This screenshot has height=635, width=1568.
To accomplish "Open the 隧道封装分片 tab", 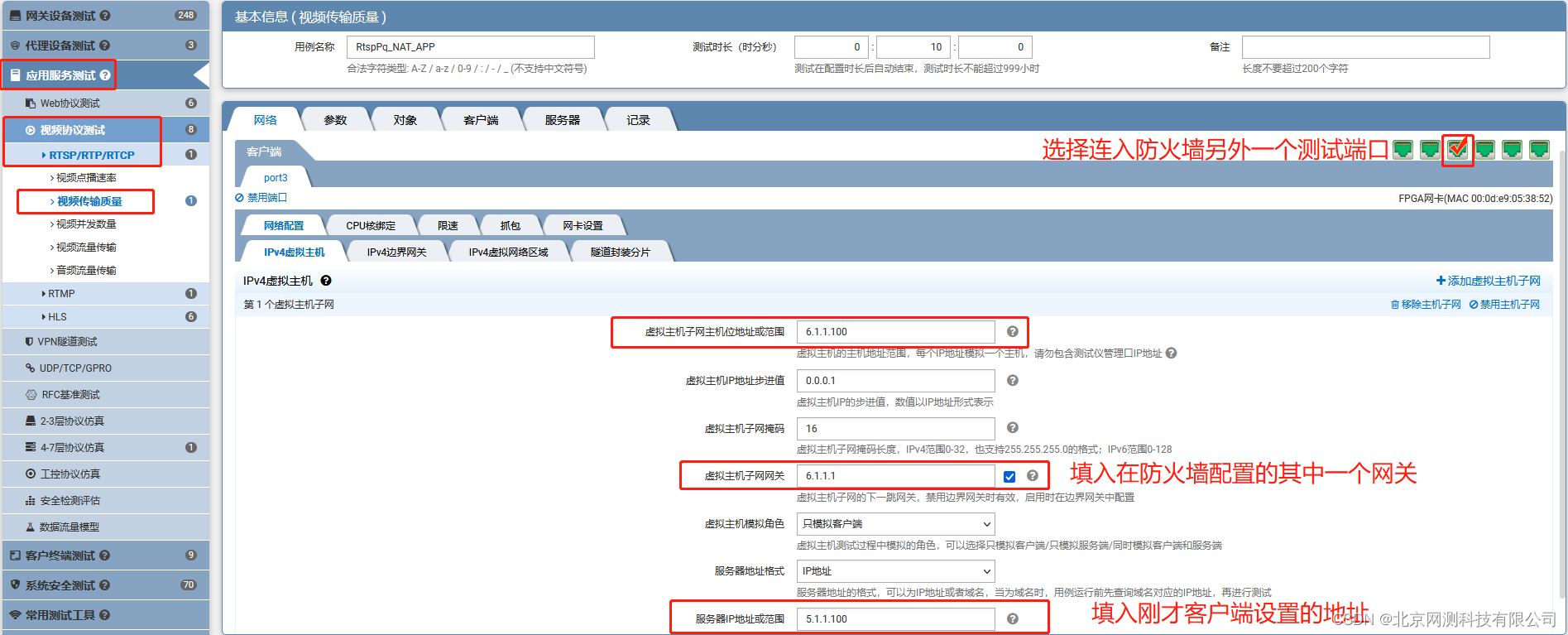I will (x=621, y=252).
